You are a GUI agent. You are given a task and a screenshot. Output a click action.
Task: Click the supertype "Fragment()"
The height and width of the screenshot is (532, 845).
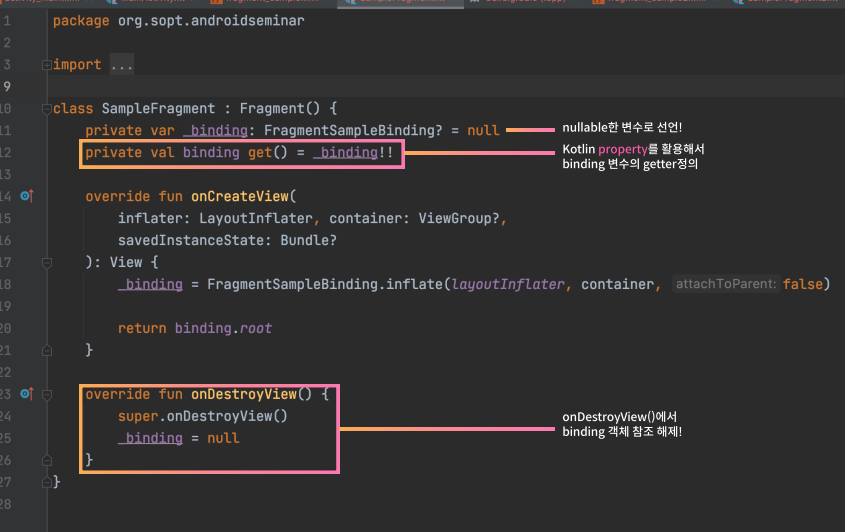click(x=280, y=108)
